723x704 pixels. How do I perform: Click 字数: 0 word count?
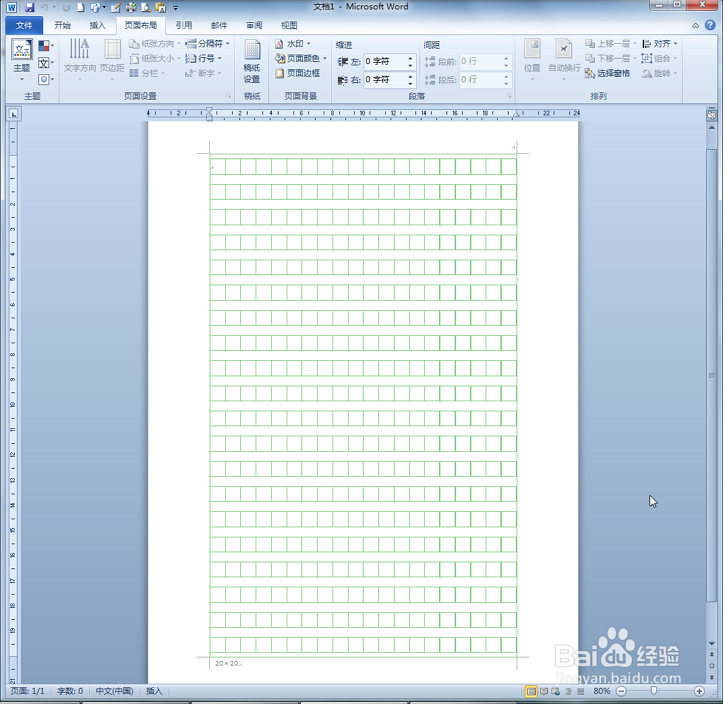[x=70, y=691]
